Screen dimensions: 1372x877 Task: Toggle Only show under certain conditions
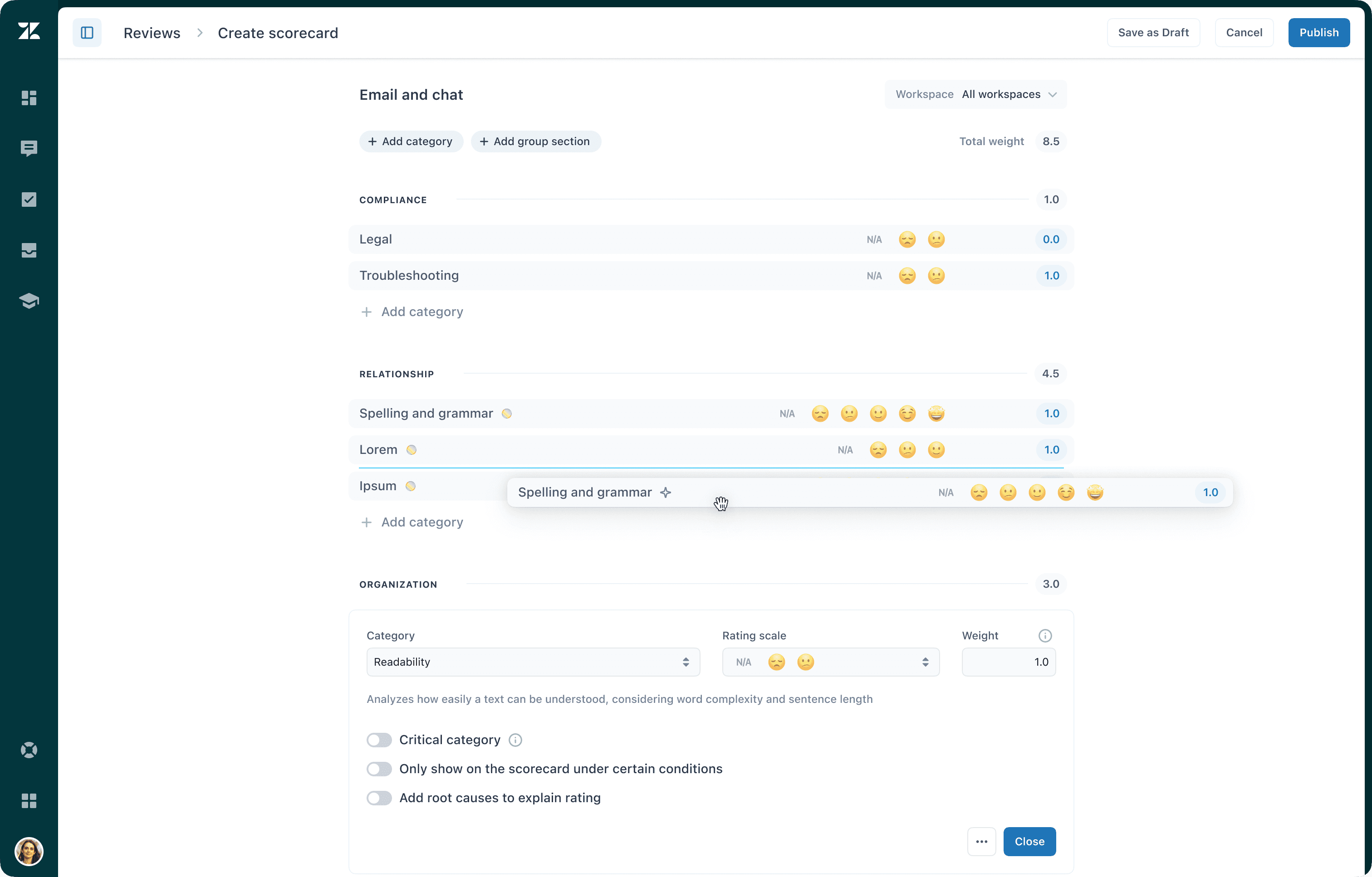[x=379, y=769]
